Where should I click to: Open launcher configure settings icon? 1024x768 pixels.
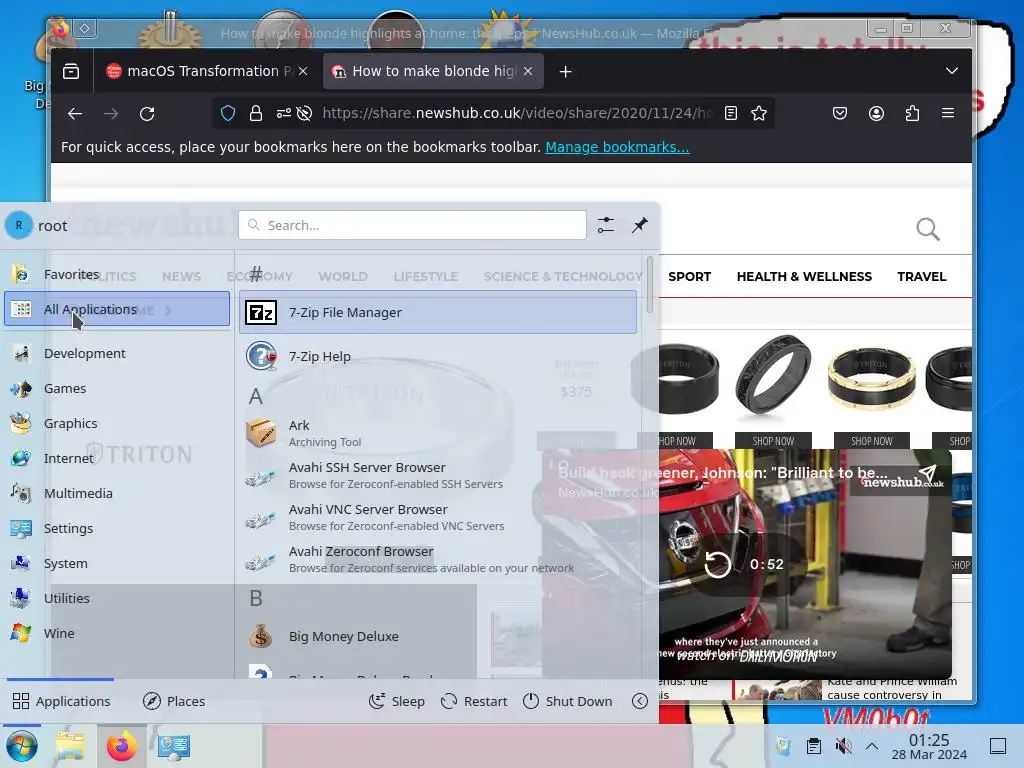606,225
